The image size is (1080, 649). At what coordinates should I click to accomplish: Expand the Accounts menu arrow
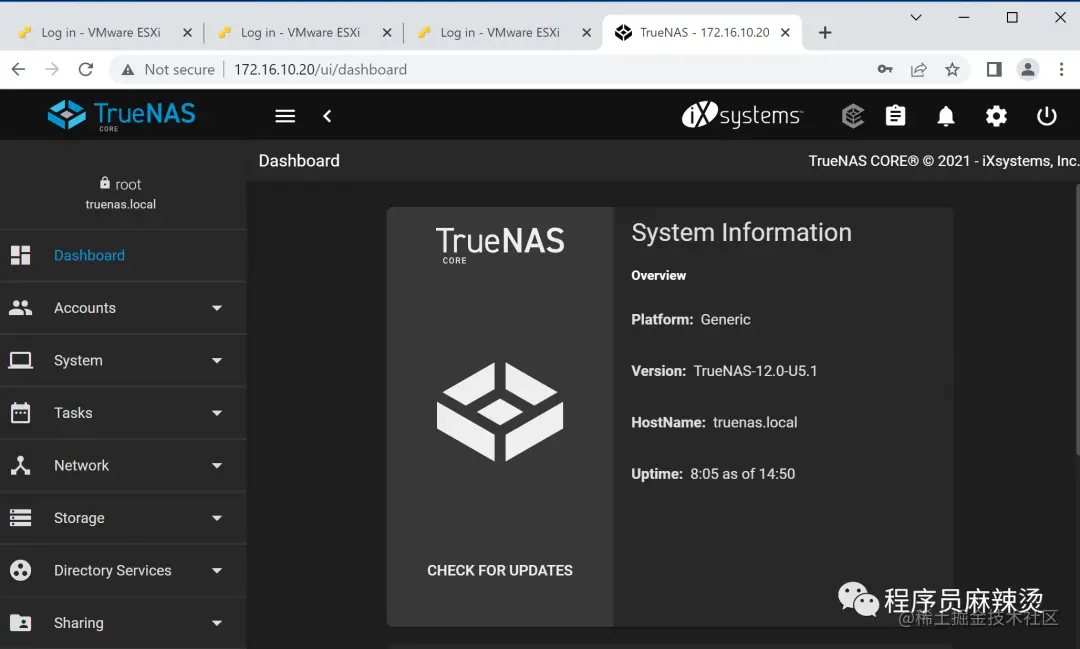[217, 308]
